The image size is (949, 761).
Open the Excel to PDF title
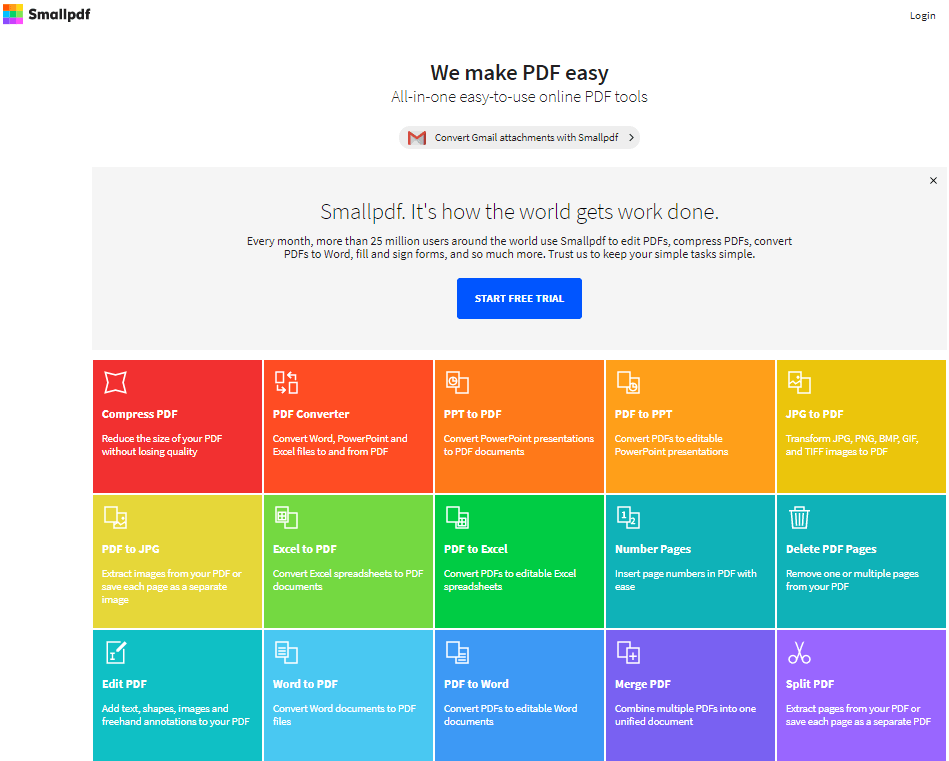304,549
